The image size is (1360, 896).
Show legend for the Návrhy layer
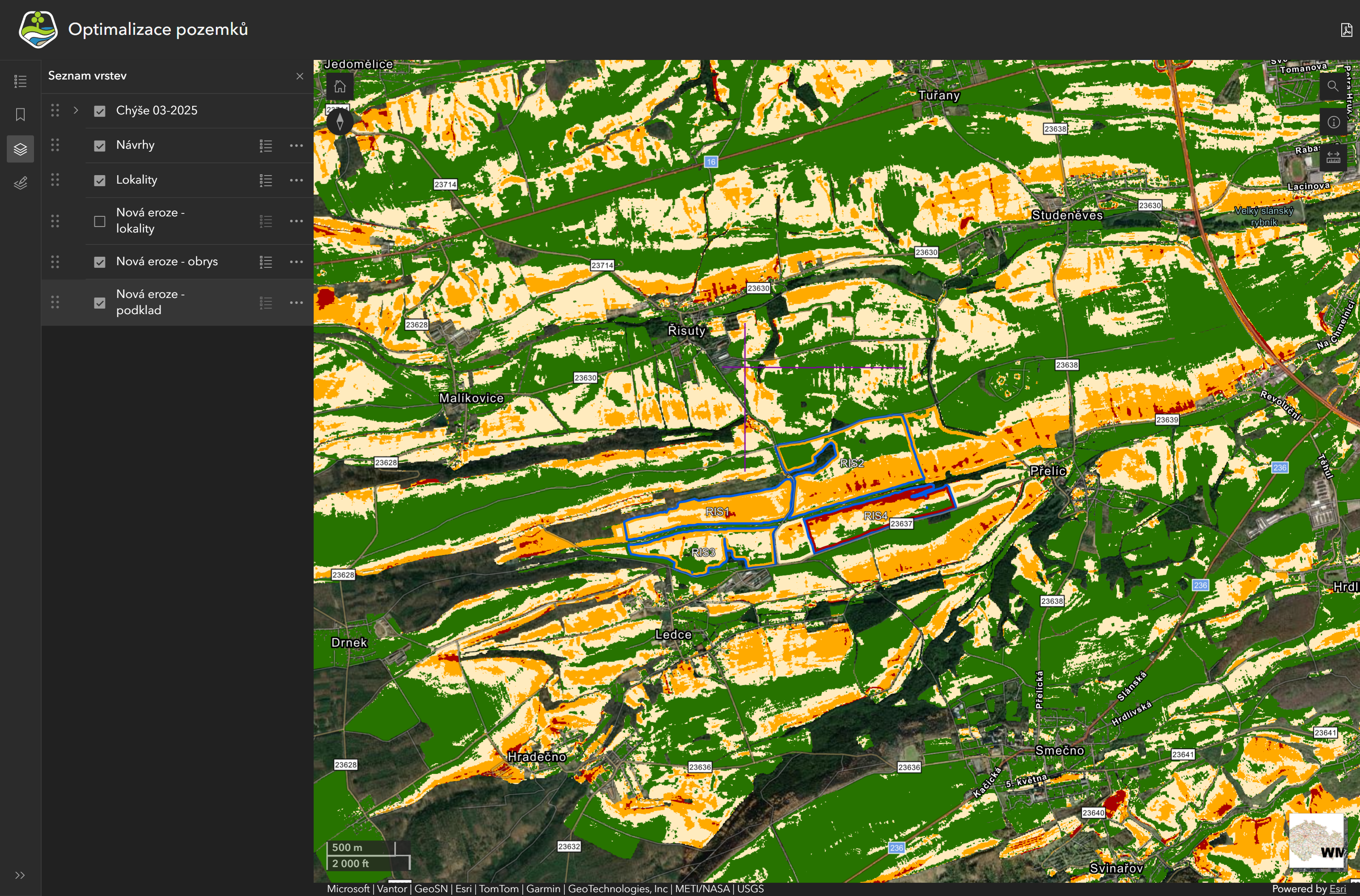pos(266,146)
